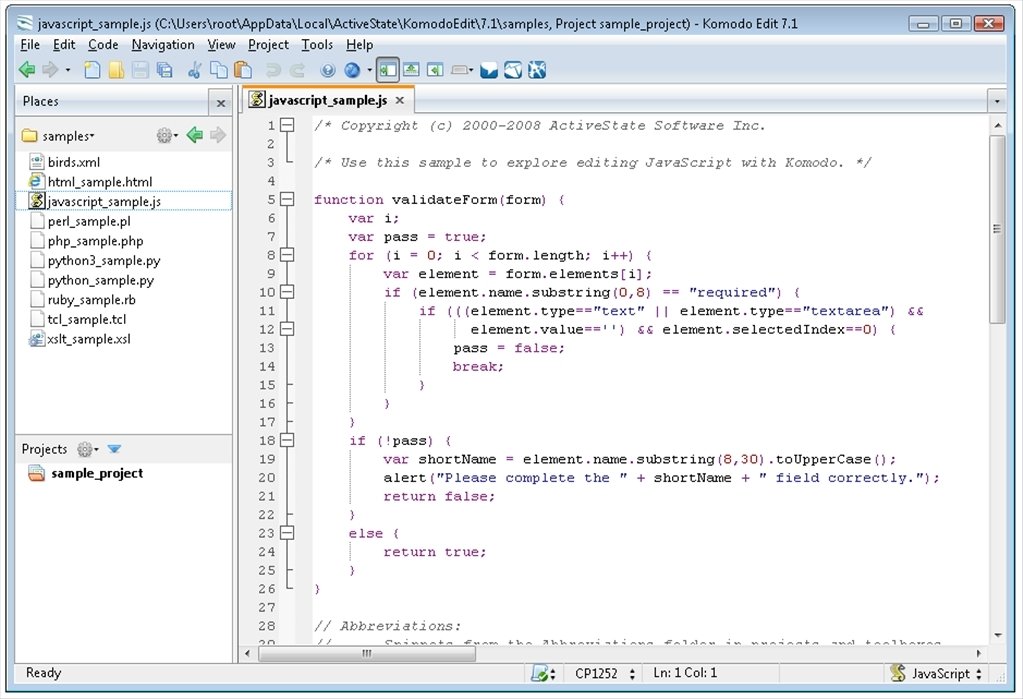Click the editor horizontal scrollbar thumb

(367, 653)
